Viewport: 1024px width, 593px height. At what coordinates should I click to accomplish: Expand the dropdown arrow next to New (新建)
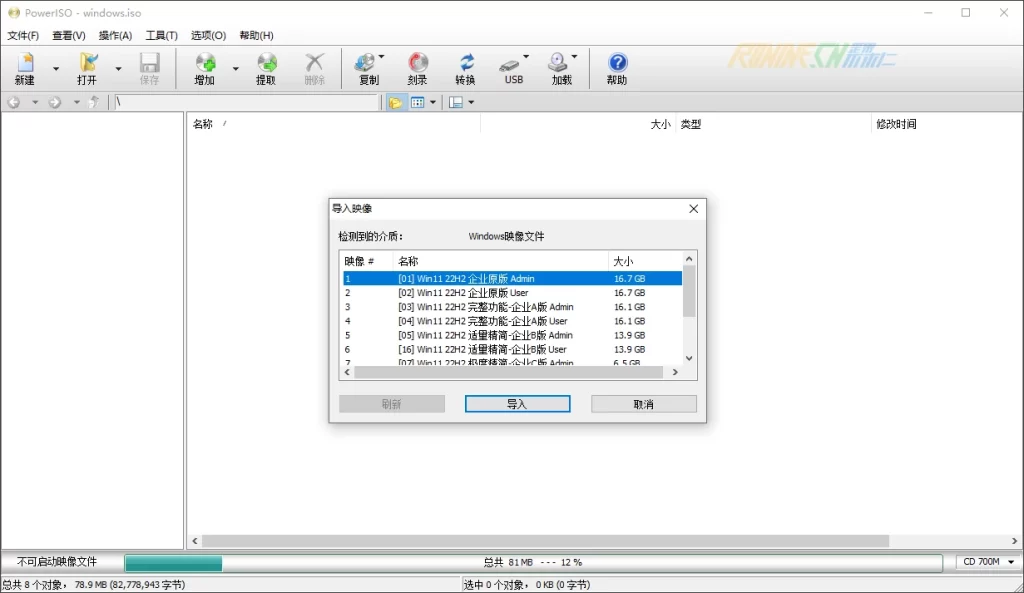(x=56, y=69)
